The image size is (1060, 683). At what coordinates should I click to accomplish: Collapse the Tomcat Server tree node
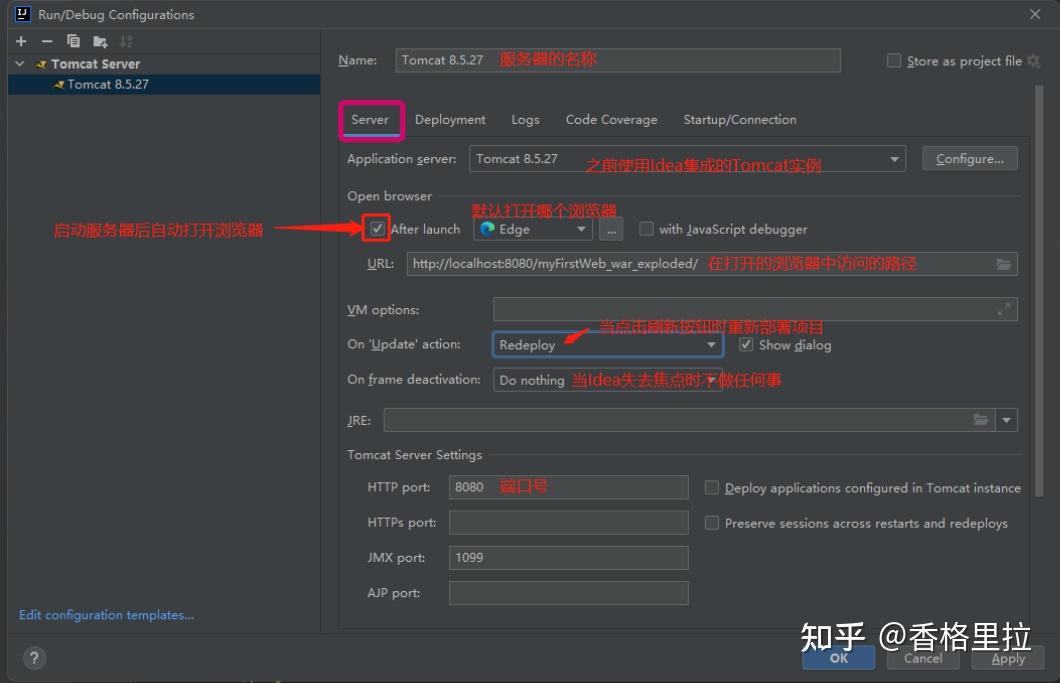20,63
